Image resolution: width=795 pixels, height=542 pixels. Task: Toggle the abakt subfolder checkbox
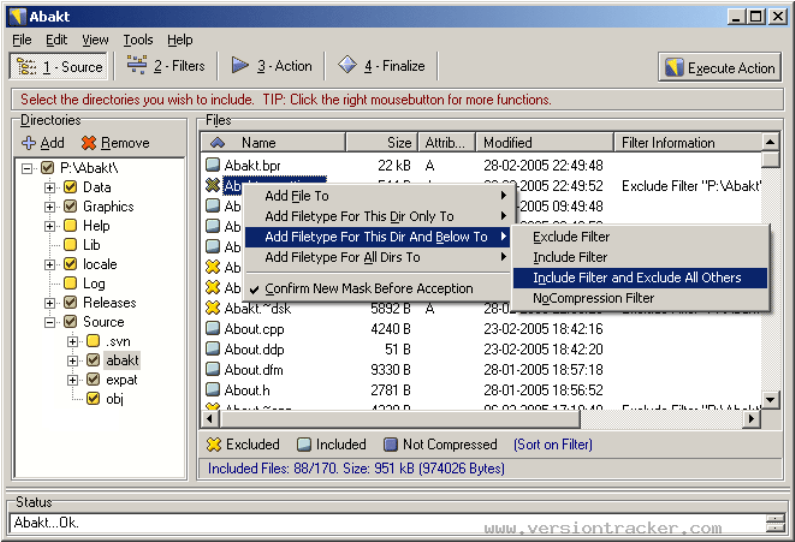(93, 360)
